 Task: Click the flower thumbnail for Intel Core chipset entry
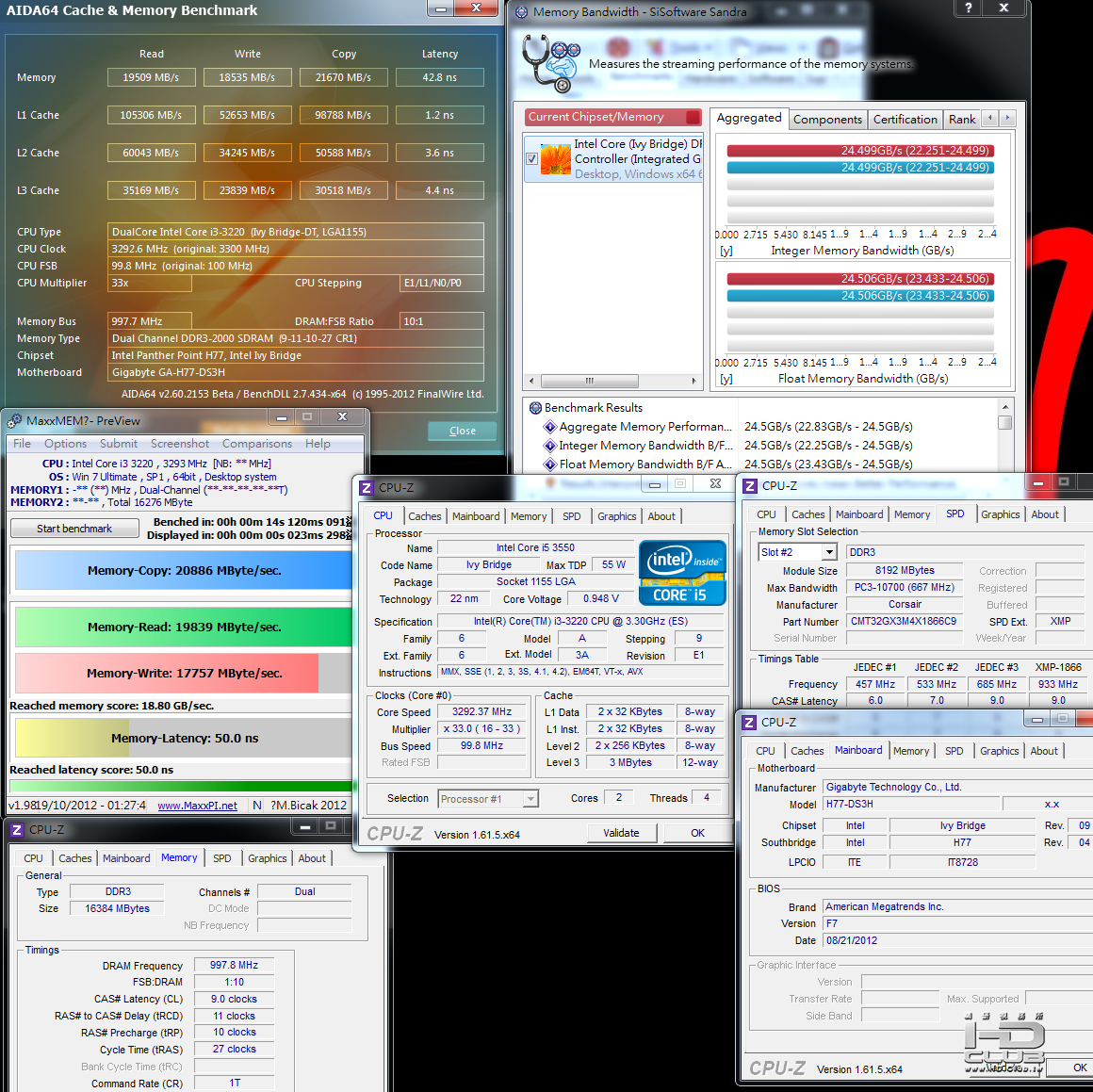click(x=556, y=159)
